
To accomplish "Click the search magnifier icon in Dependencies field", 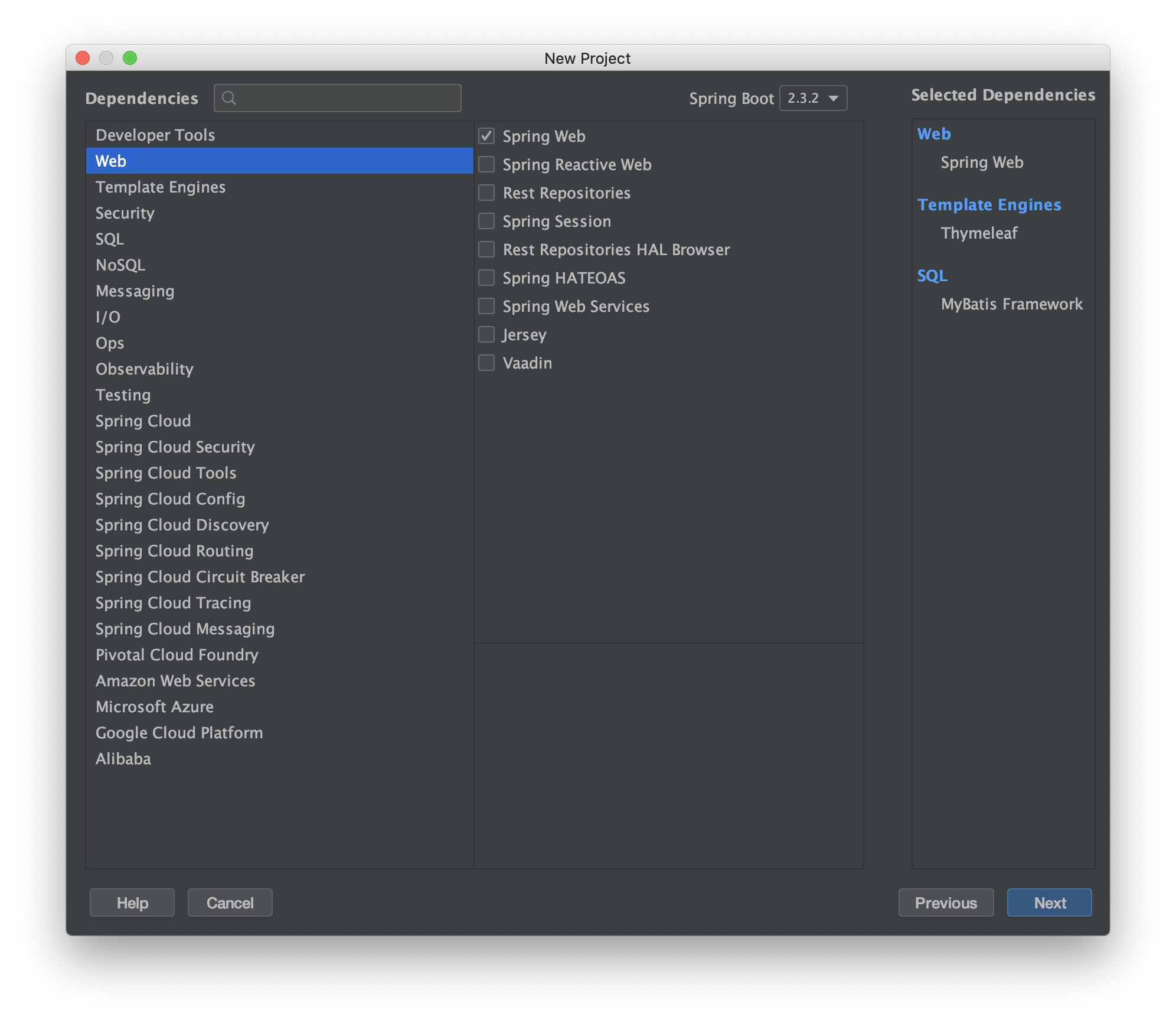I will [229, 98].
